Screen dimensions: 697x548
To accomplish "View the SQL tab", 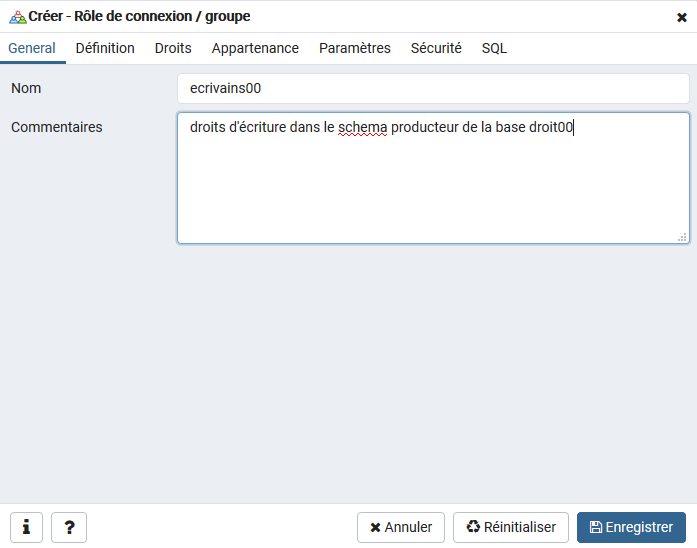I will pyautogui.click(x=494, y=48).
